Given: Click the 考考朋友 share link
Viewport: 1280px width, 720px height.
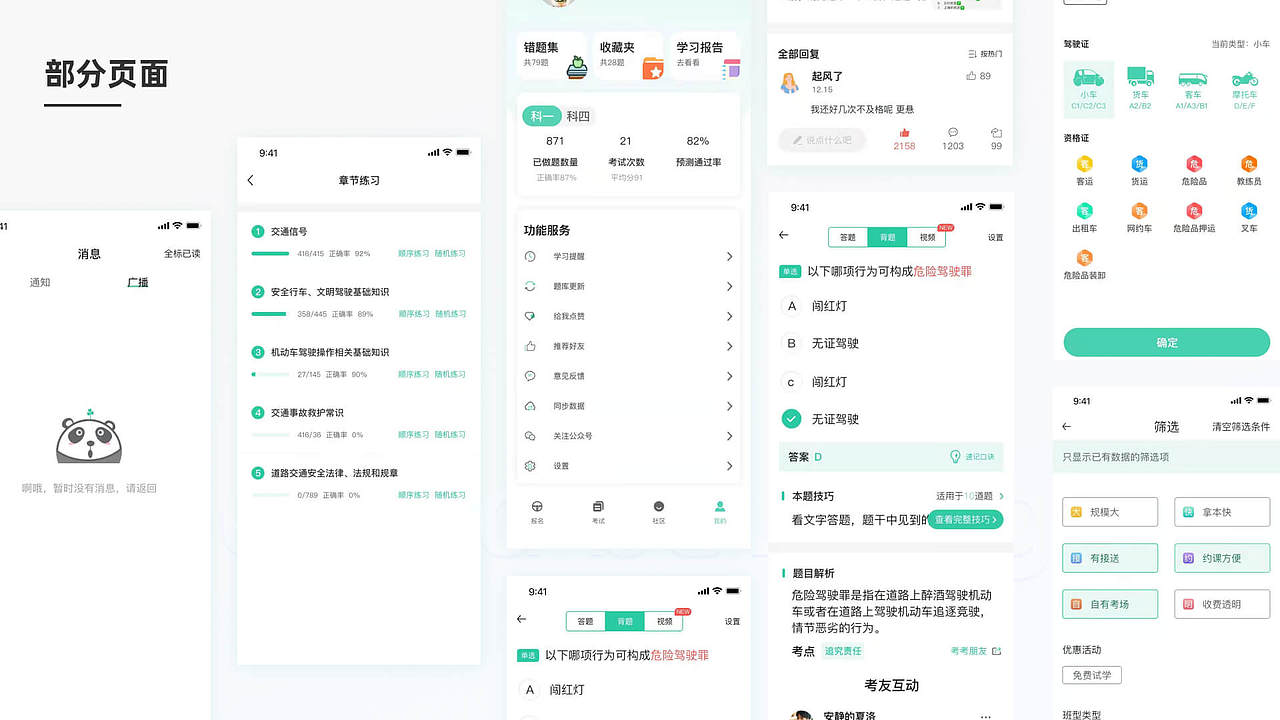Looking at the screenshot, I should [x=976, y=651].
